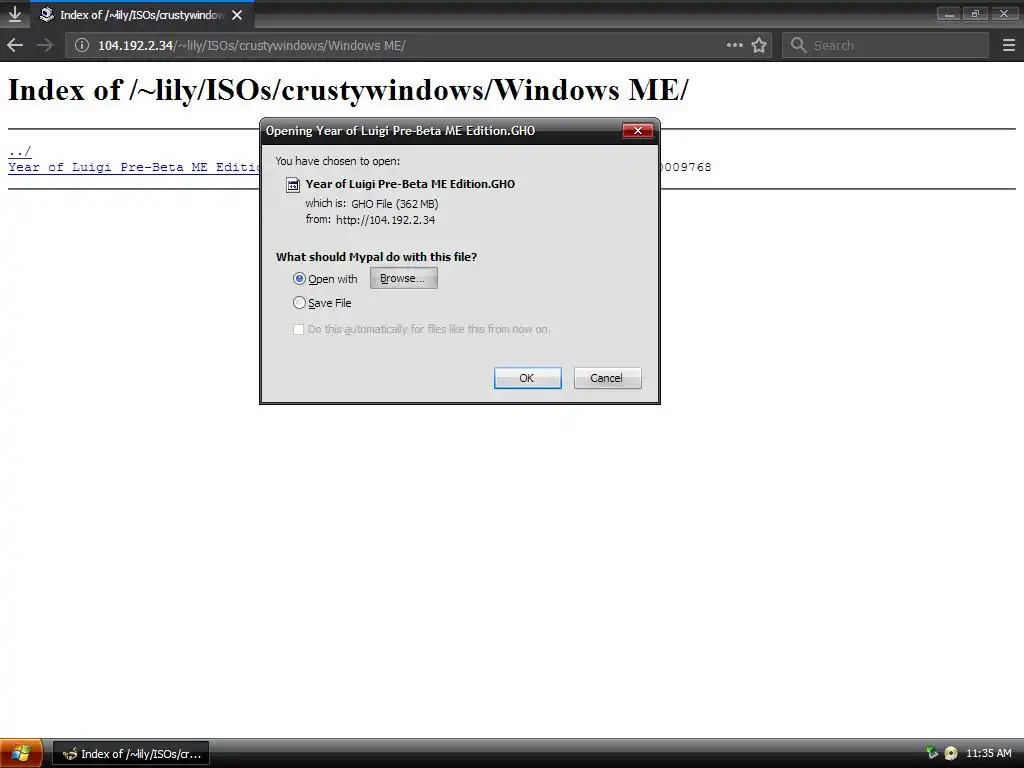The height and width of the screenshot is (768, 1024).
Task: Click the search magnifier icon
Action: pos(798,45)
